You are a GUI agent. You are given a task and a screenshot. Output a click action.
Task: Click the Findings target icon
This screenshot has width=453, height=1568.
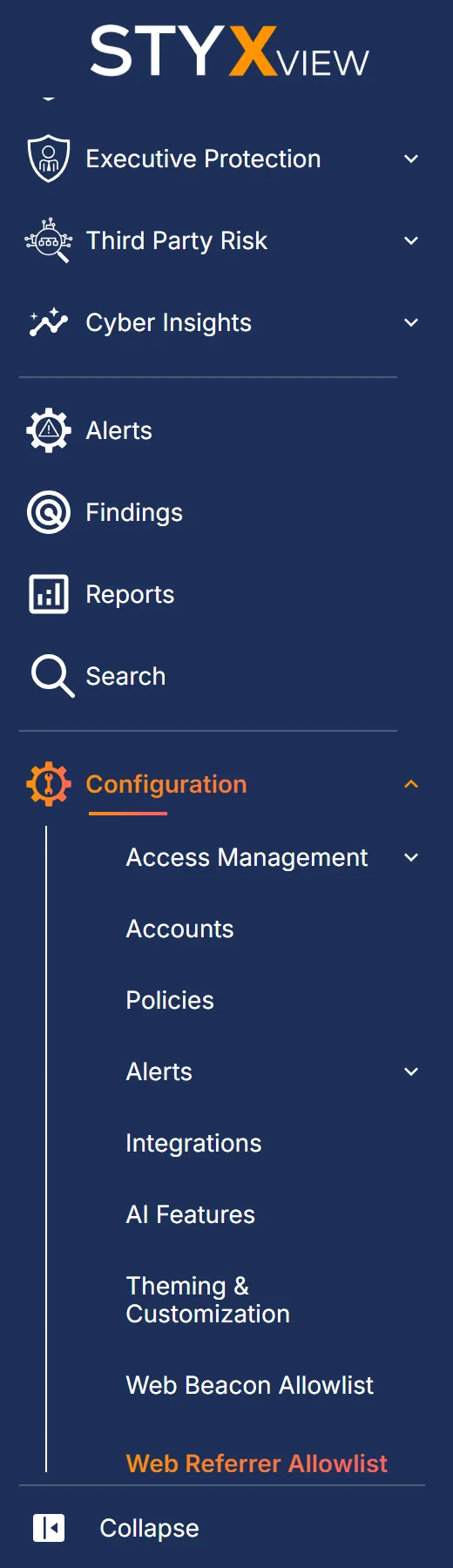point(49,512)
